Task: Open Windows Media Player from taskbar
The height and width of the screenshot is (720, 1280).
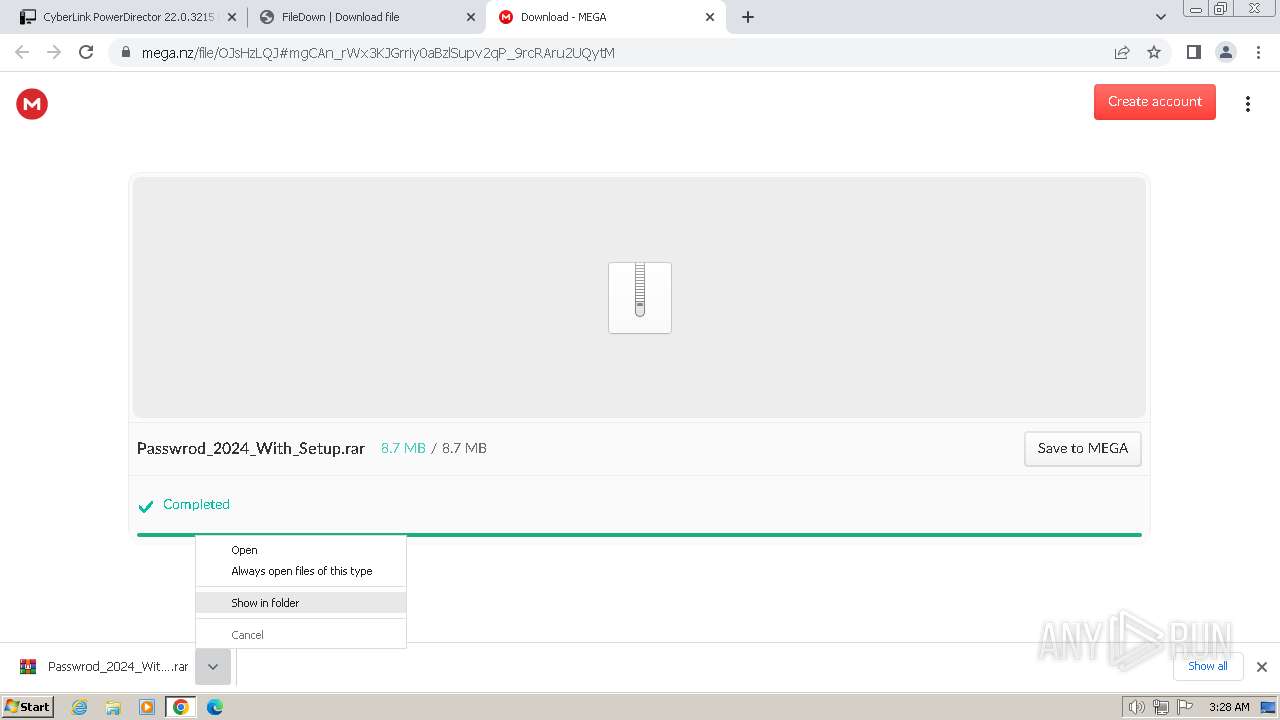Action: click(x=147, y=707)
